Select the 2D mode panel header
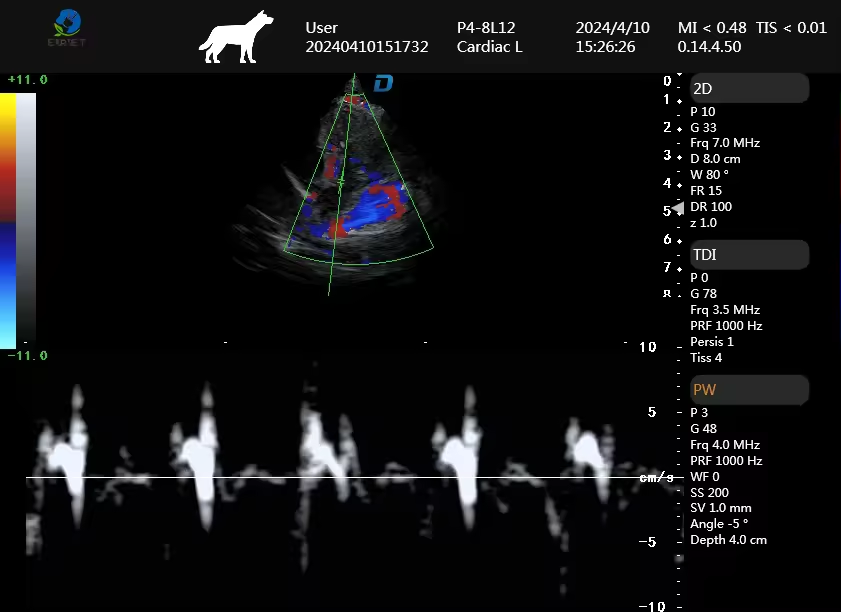 [x=748, y=89]
